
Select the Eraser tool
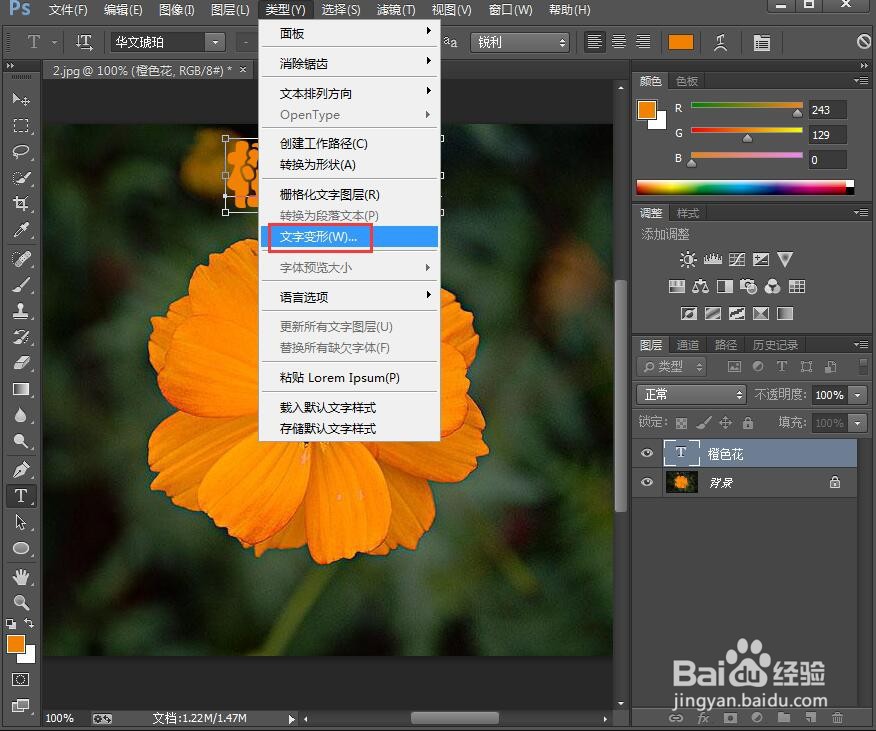point(21,363)
